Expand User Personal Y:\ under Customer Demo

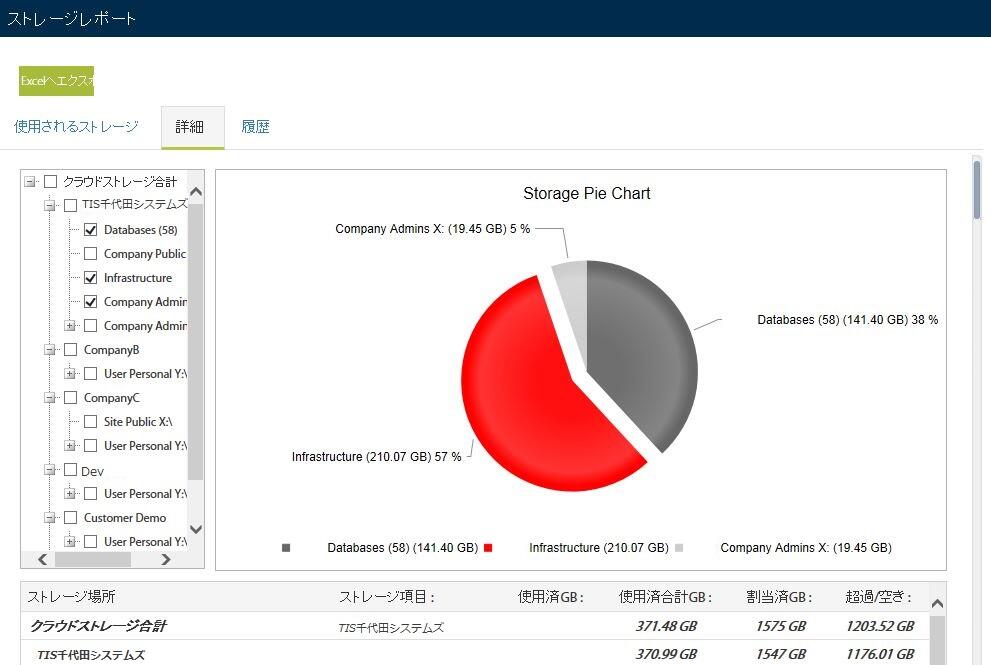pyautogui.click(x=70, y=542)
